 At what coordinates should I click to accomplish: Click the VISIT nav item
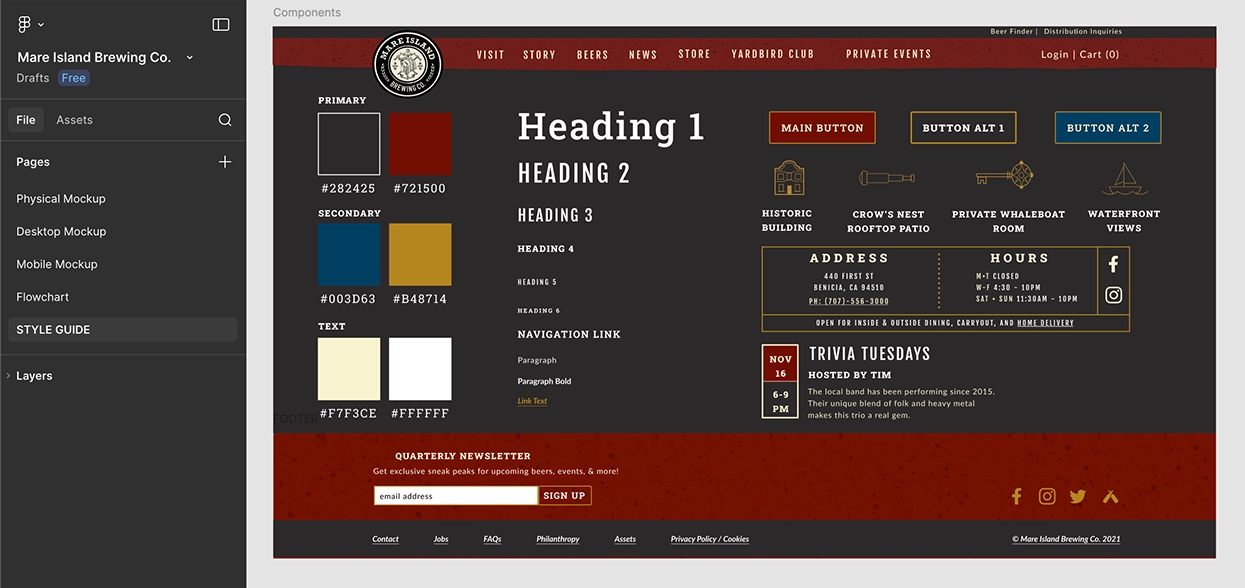(x=490, y=55)
